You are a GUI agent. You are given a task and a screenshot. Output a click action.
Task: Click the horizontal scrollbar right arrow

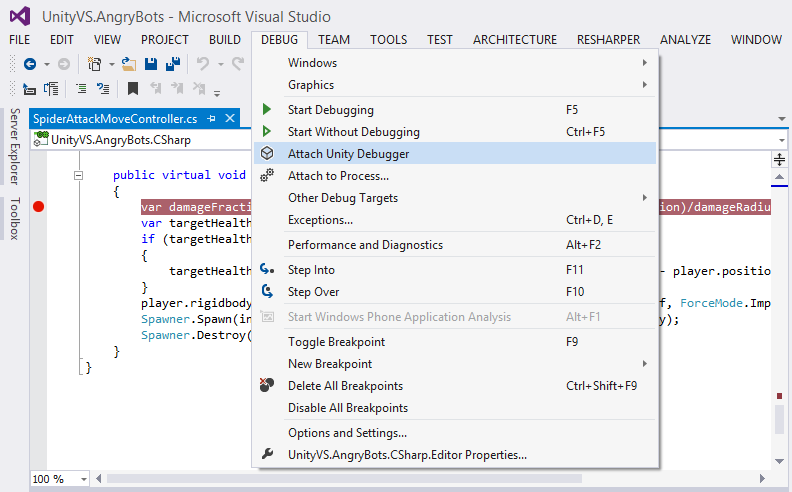click(762, 478)
